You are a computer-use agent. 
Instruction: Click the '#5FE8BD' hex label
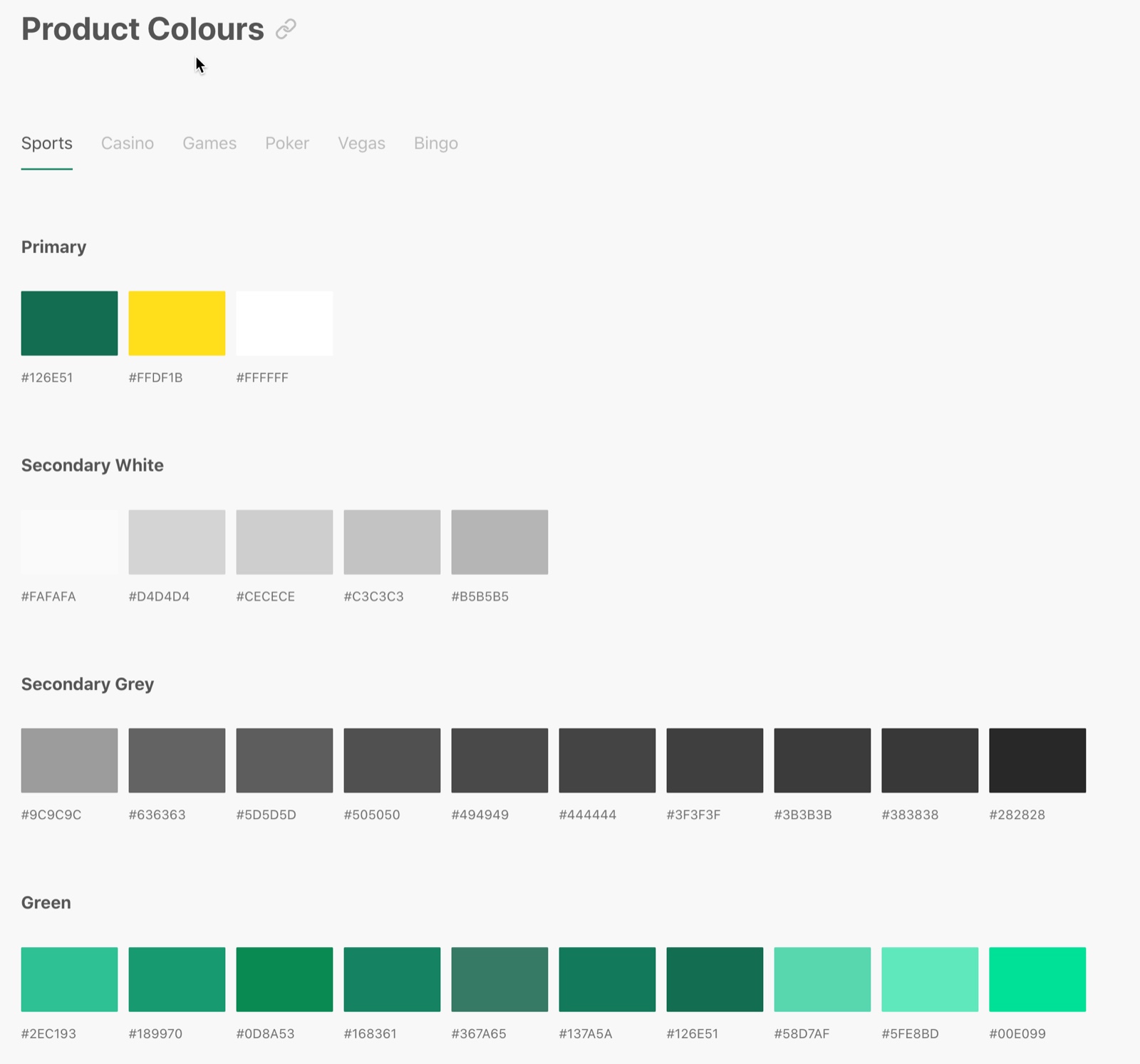coord(910,1033)
